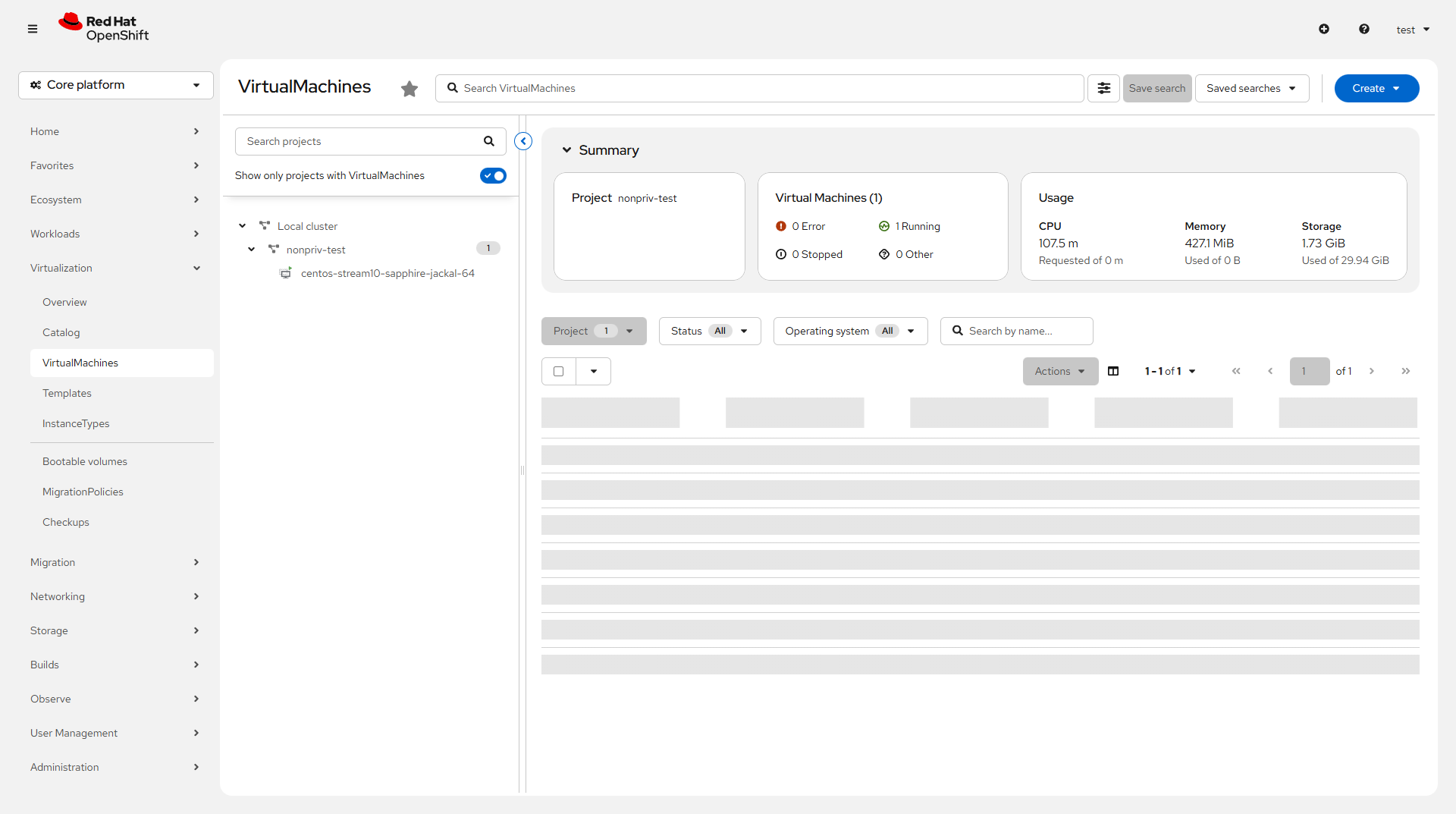Click the quick create plus icon
The height and width of the screenshot is (814, 1456).
click(x=1324, y=29)
